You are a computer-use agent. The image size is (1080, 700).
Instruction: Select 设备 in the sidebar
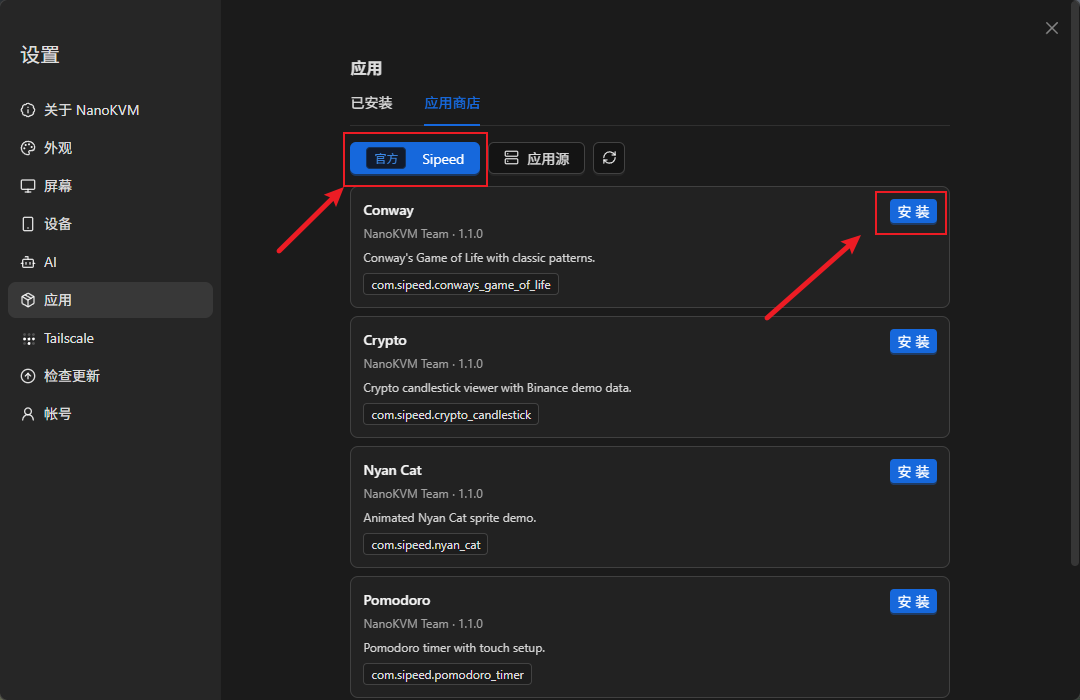click(x=110, y=224)
